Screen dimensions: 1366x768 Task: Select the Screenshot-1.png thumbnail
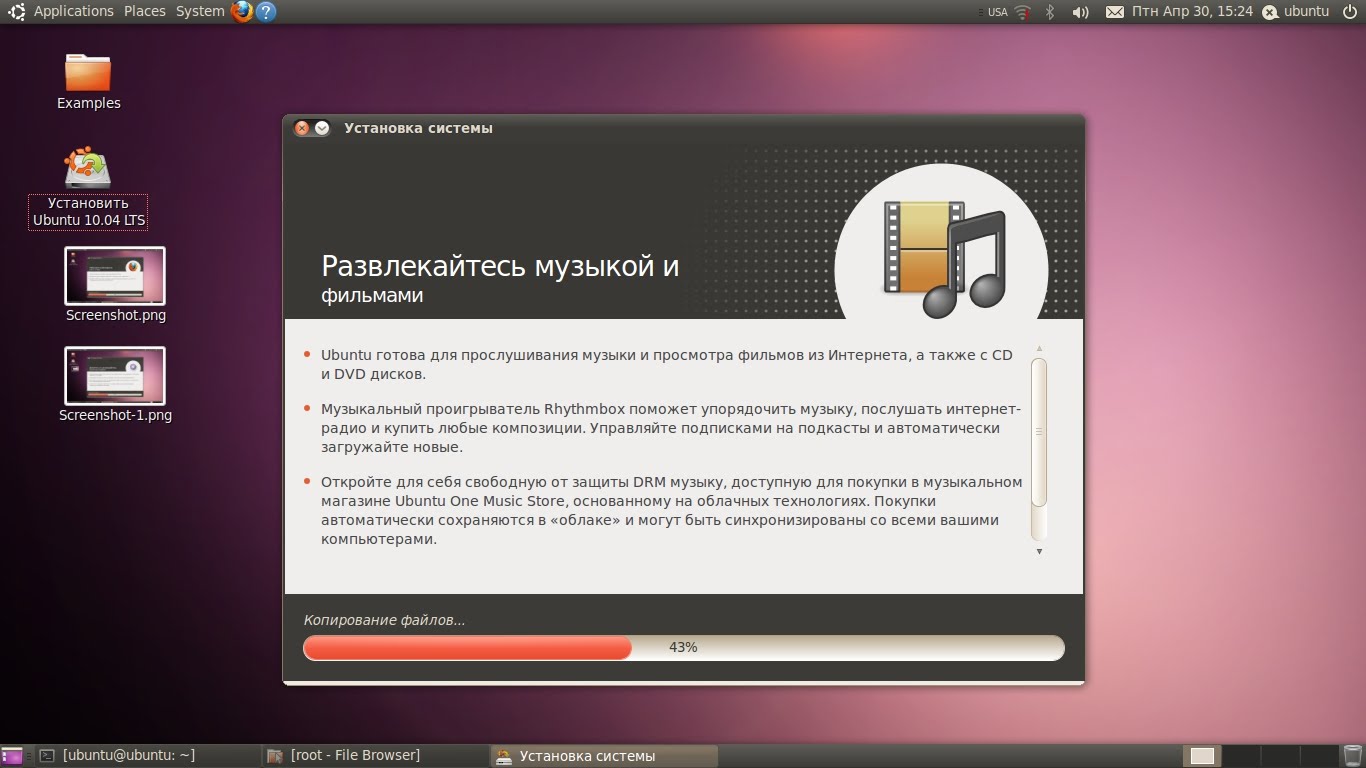(115, 385)
